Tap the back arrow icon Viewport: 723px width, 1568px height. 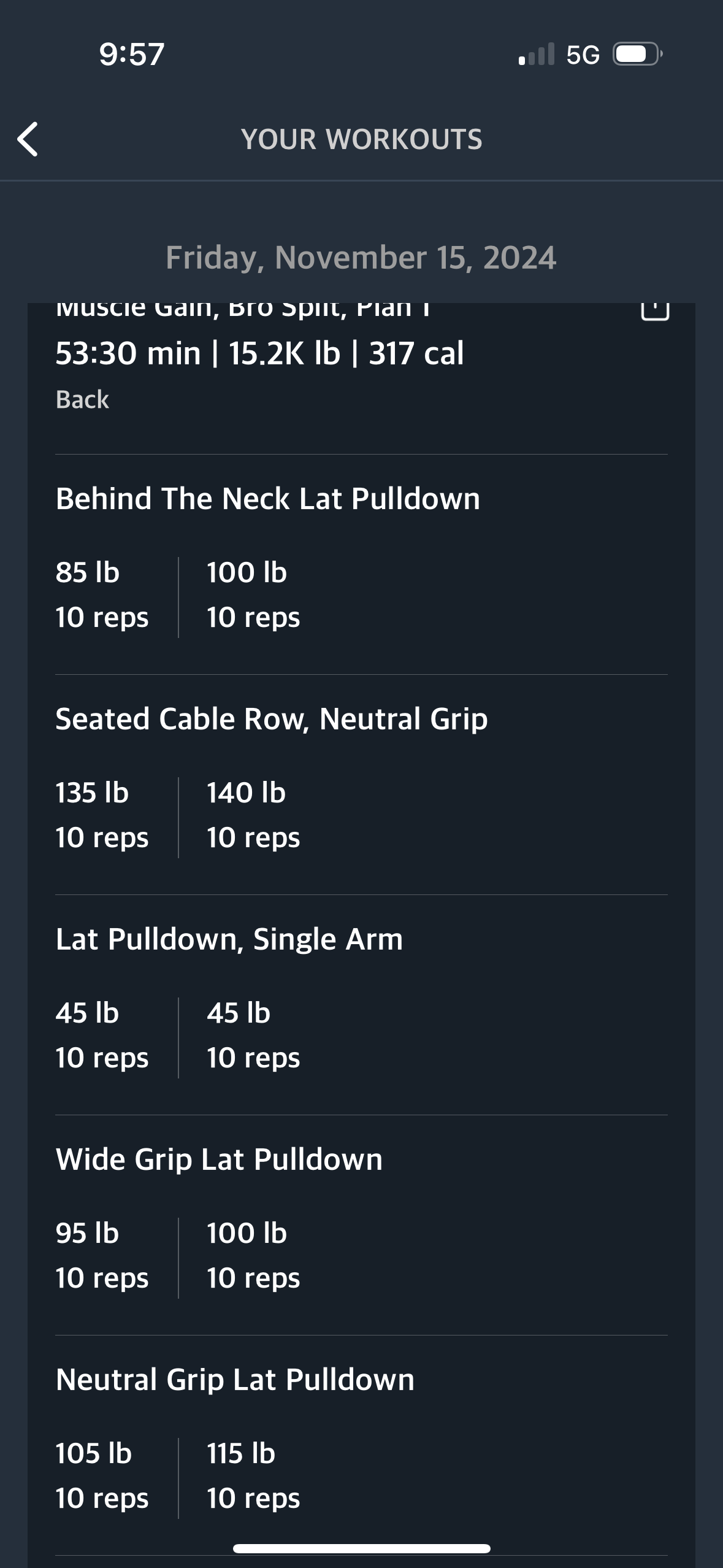pyautogui.click(x=28, y=139)
